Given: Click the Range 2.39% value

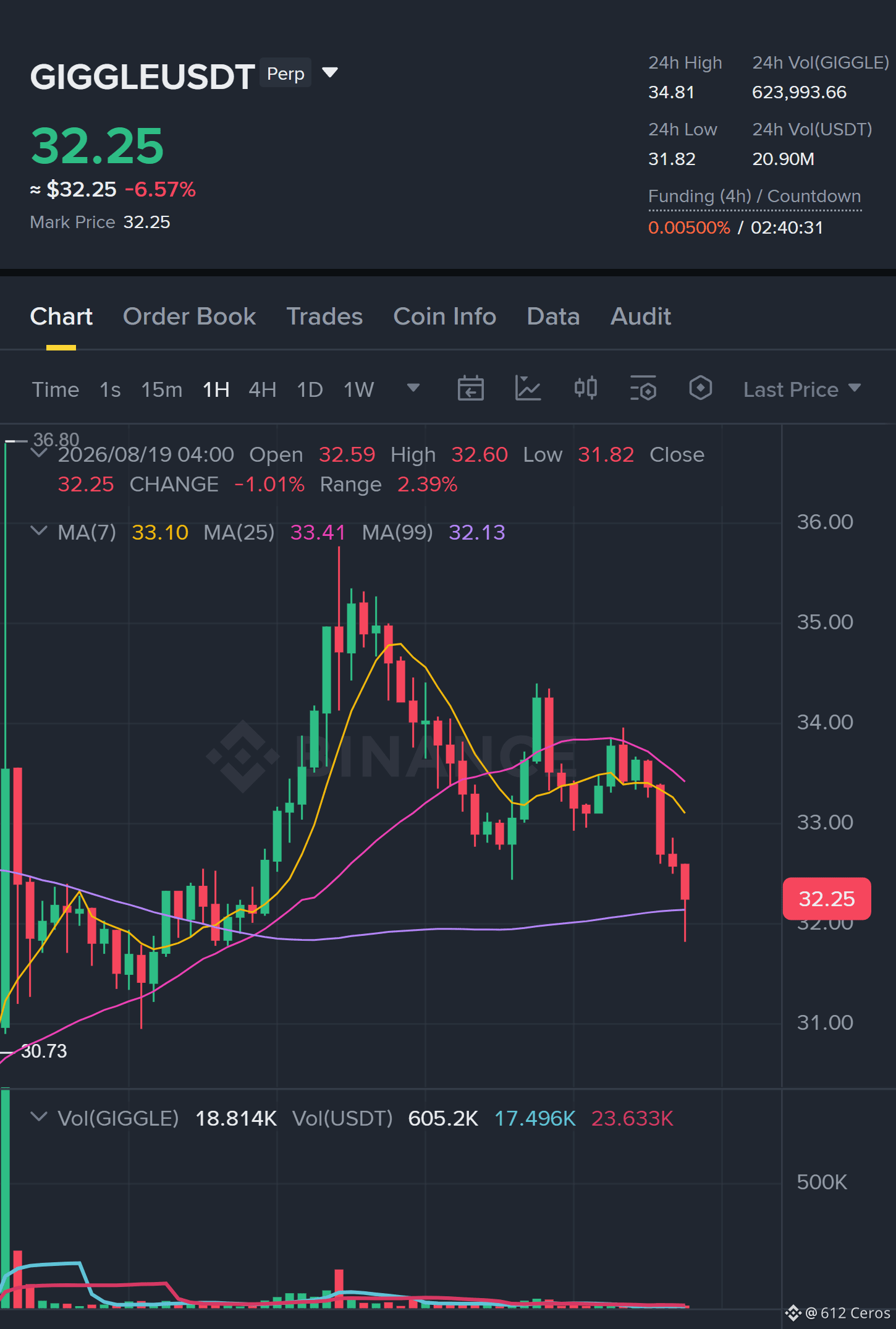Looking at the screenshot, I should [x=427, y=484].
